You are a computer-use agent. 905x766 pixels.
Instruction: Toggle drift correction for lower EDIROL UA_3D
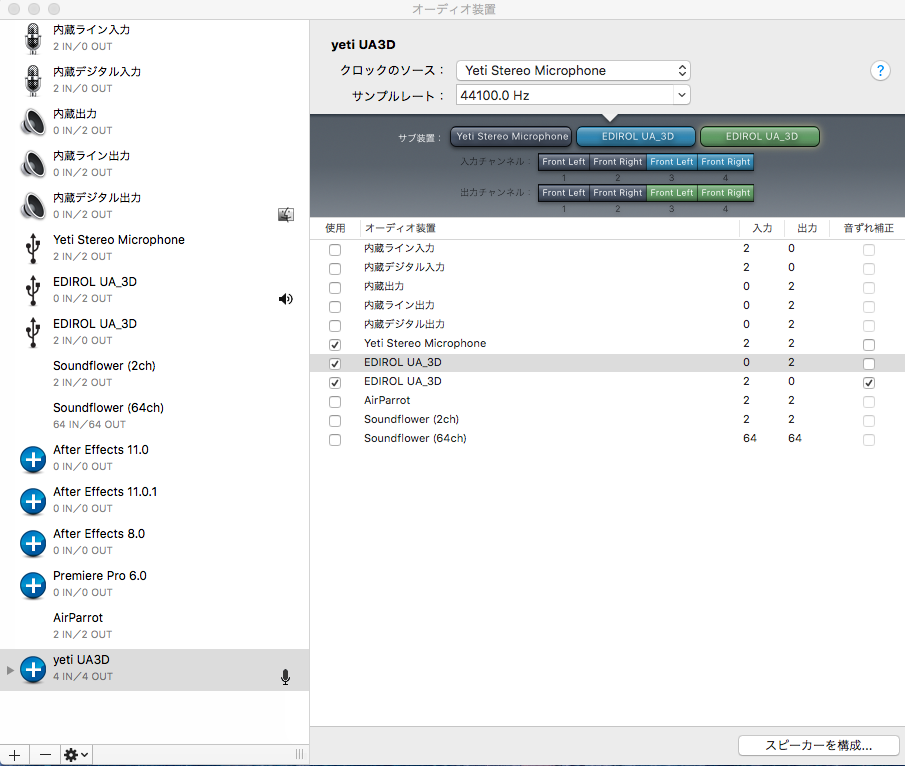869,383
